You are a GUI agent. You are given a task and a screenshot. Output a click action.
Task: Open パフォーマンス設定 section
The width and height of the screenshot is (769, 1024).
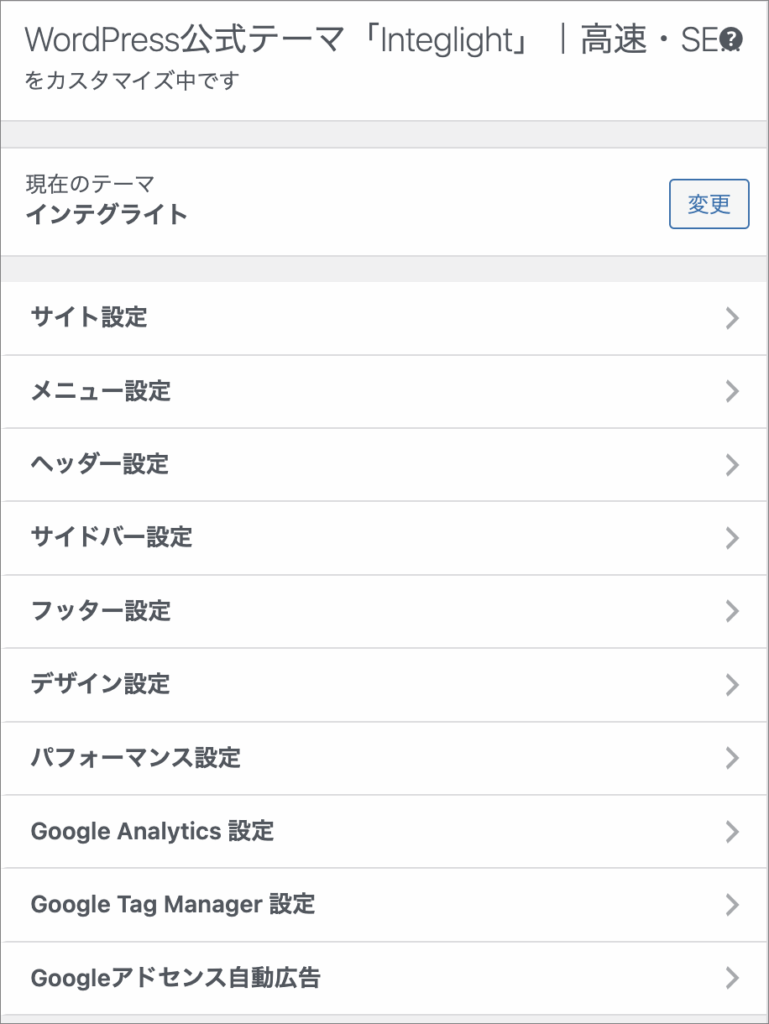136,757
